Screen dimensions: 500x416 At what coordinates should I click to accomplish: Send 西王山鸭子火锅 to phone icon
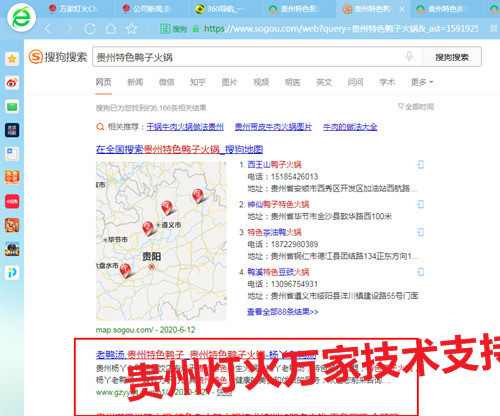[x=420, y=165]
